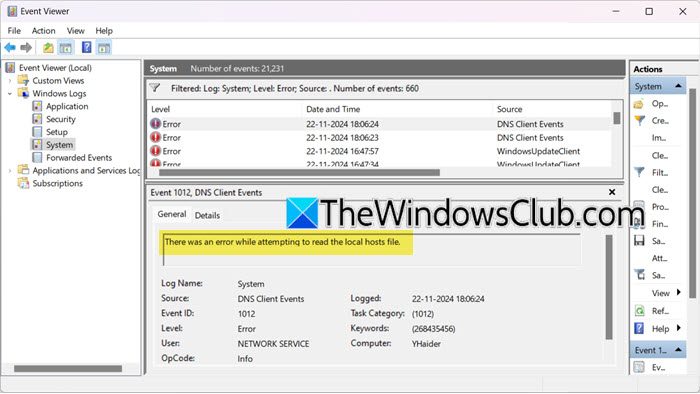Image resolution: width=700 pixels, height=394 pixels.
Task: Click the event details vertical scrollbar
Action: pos(608,287)
